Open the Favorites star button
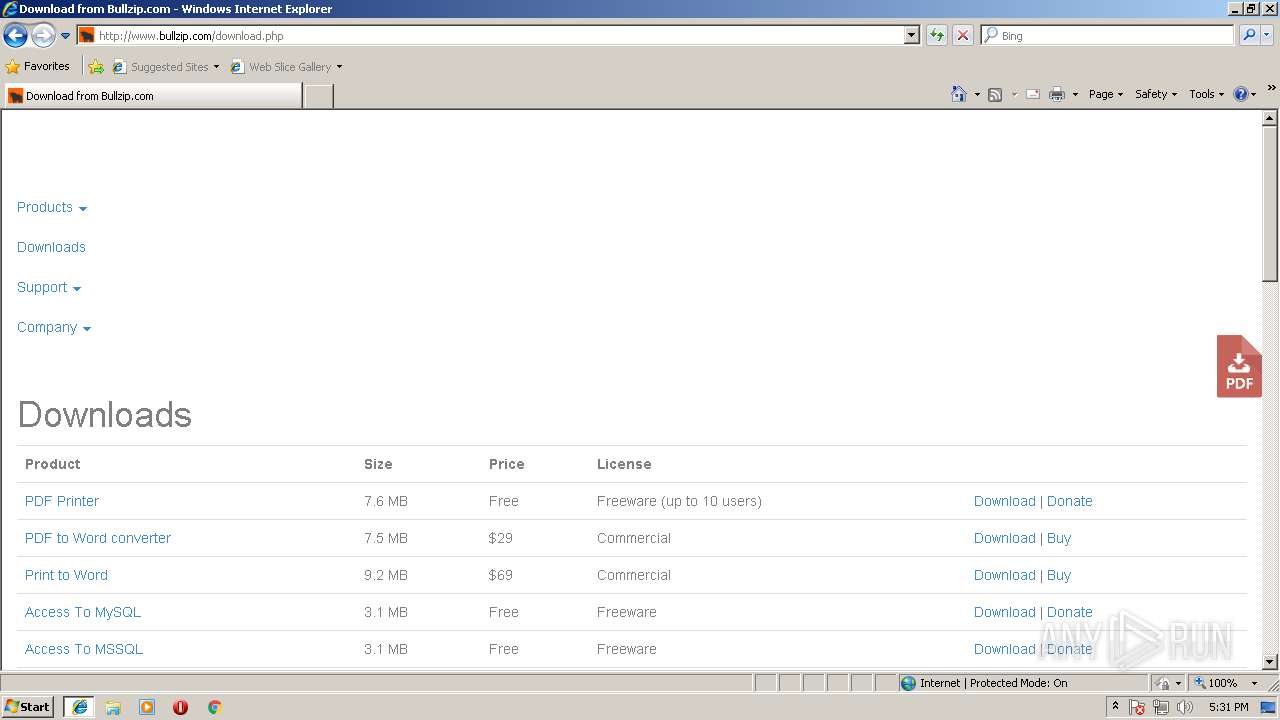1280x720 pixels. 38,66
